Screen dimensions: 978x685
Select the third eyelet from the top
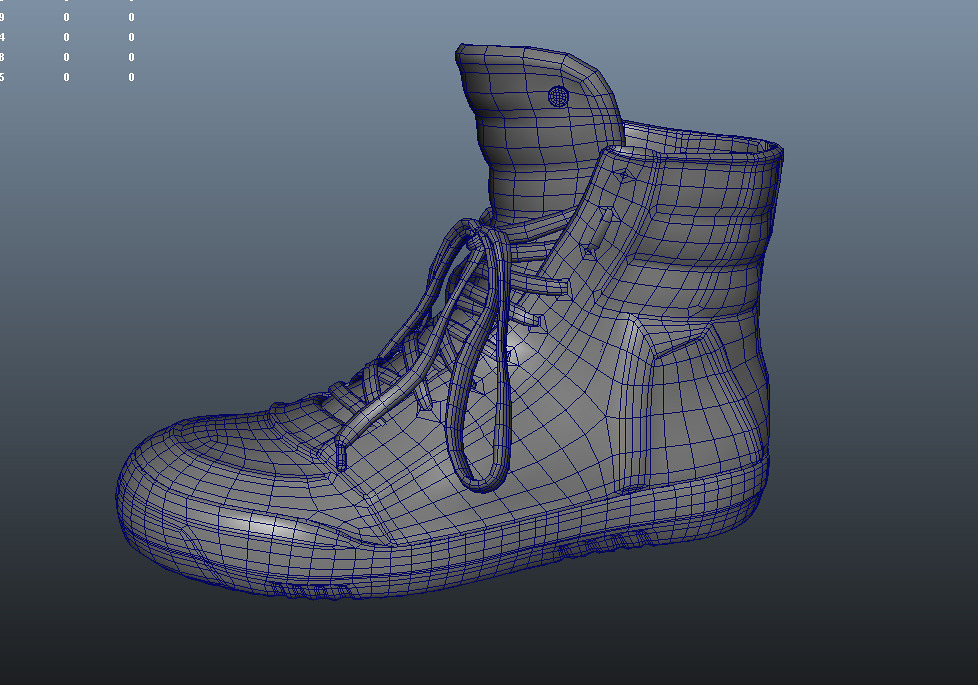[587, 254]
